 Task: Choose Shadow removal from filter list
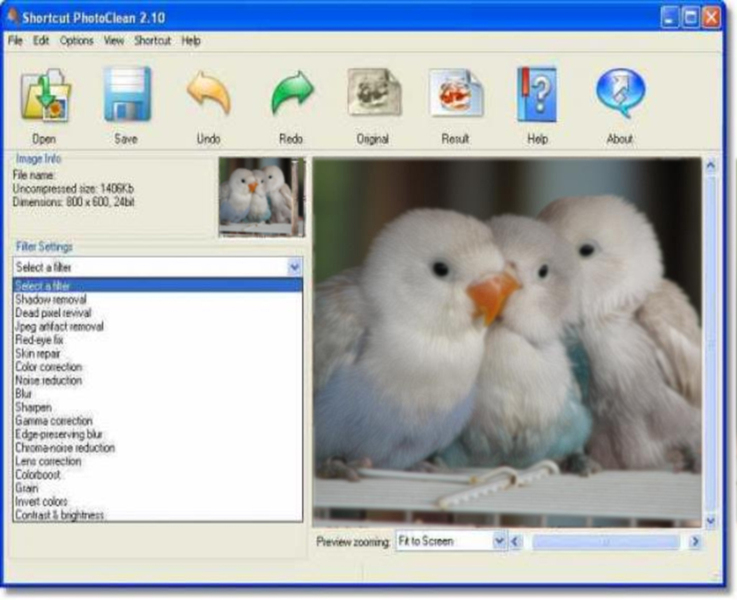click(51, 299)
